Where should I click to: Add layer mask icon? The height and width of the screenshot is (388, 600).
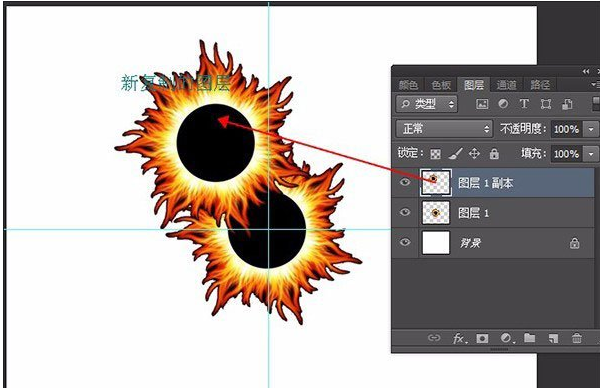pyautogui.click(x=482, y=338)
